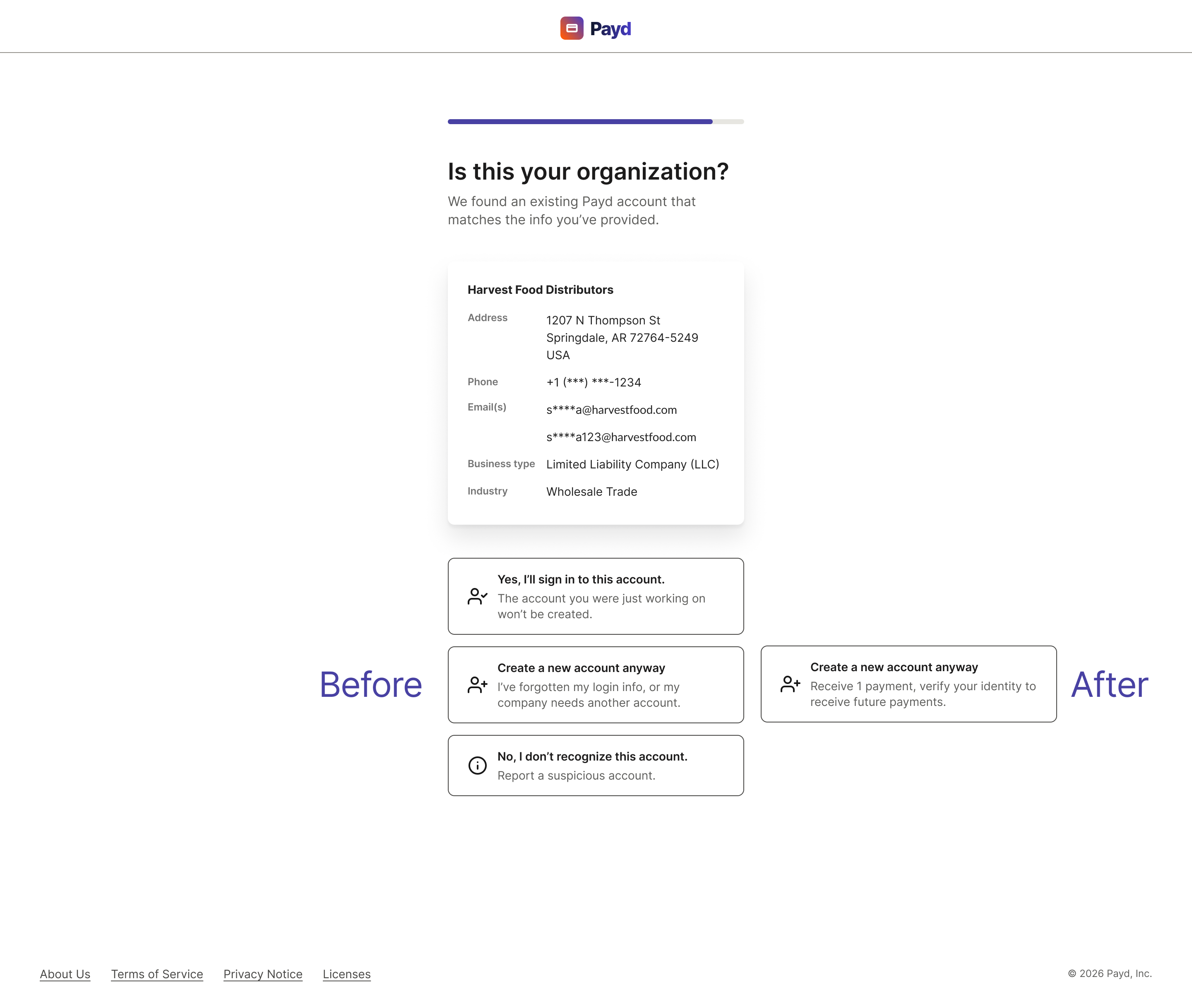Click the add-user icon in the Before card
This screenshot has width=1192, height=1008.
point(477,684)
